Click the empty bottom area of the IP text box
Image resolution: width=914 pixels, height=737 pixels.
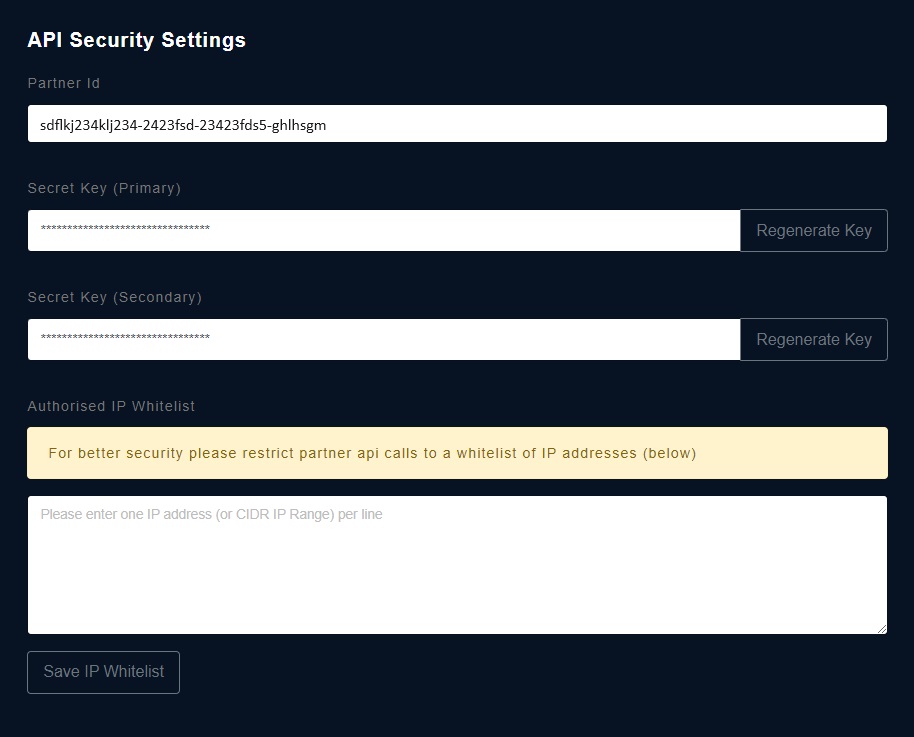(457, 589)
